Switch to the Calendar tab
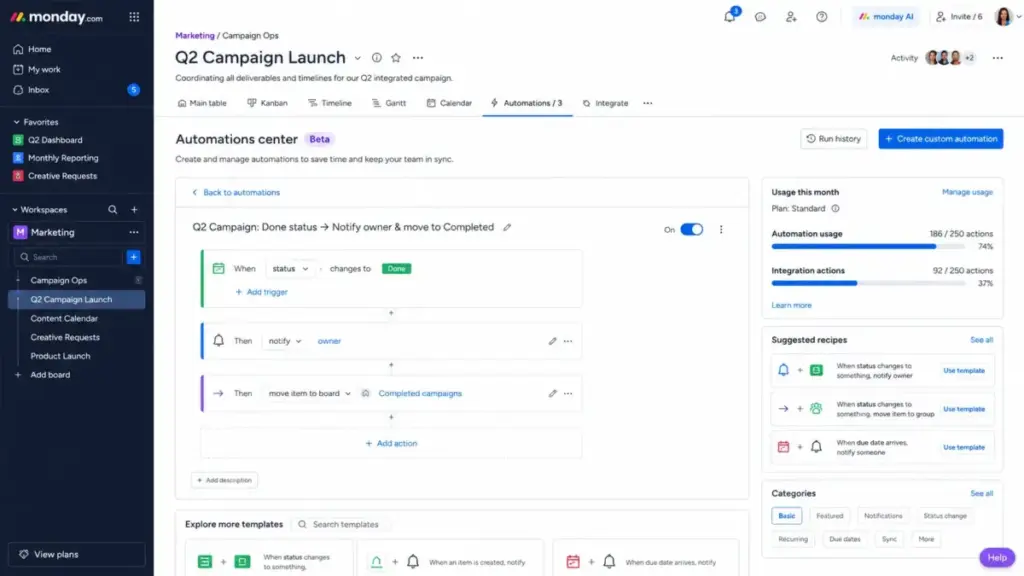 click(x=449, y=103)
